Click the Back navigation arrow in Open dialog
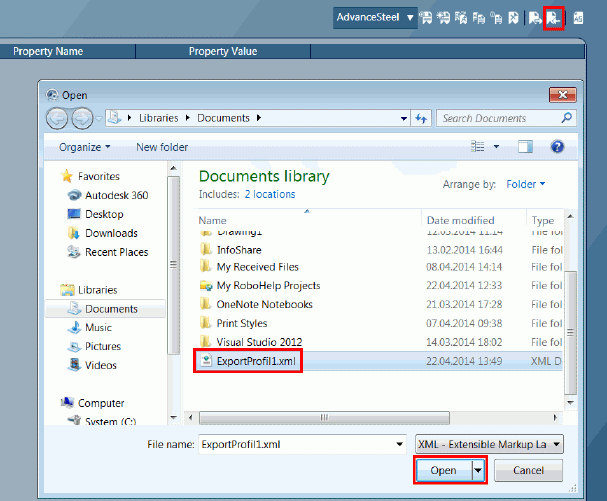Image resolution: width=607 pixels, height=501 pixels. (57, 118)
